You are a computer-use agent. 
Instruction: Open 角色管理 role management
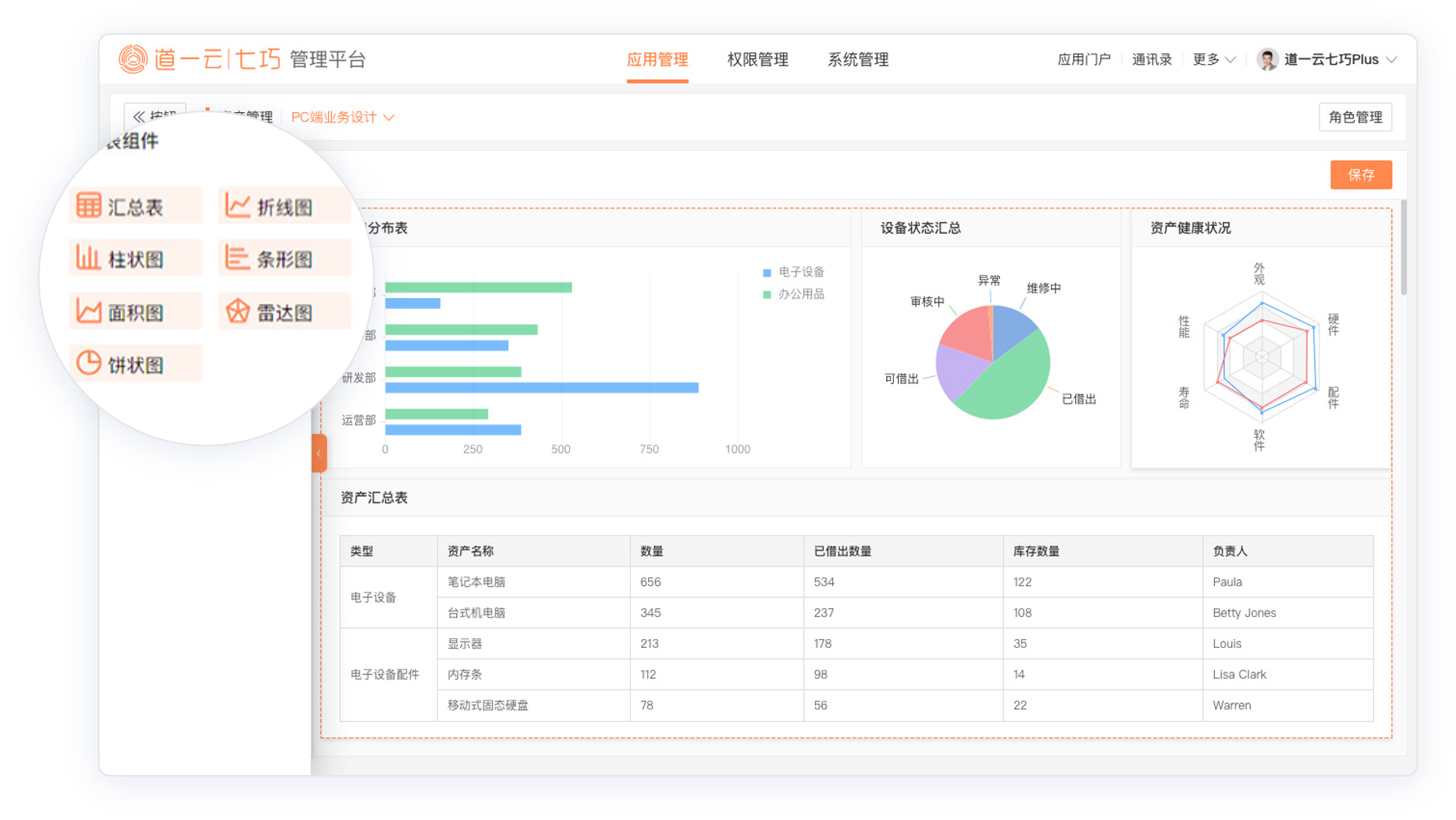1355,117
